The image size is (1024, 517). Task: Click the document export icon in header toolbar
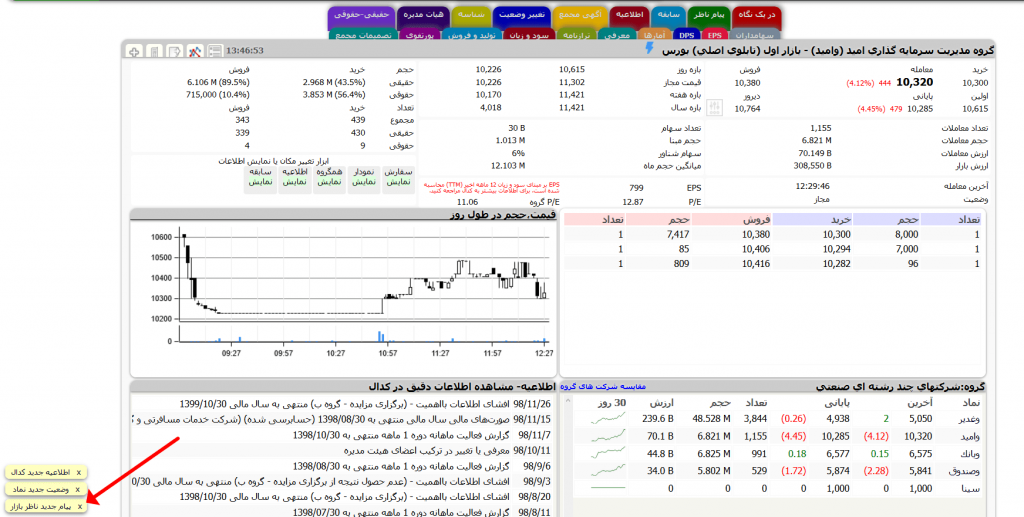click(x=174, y=51)
